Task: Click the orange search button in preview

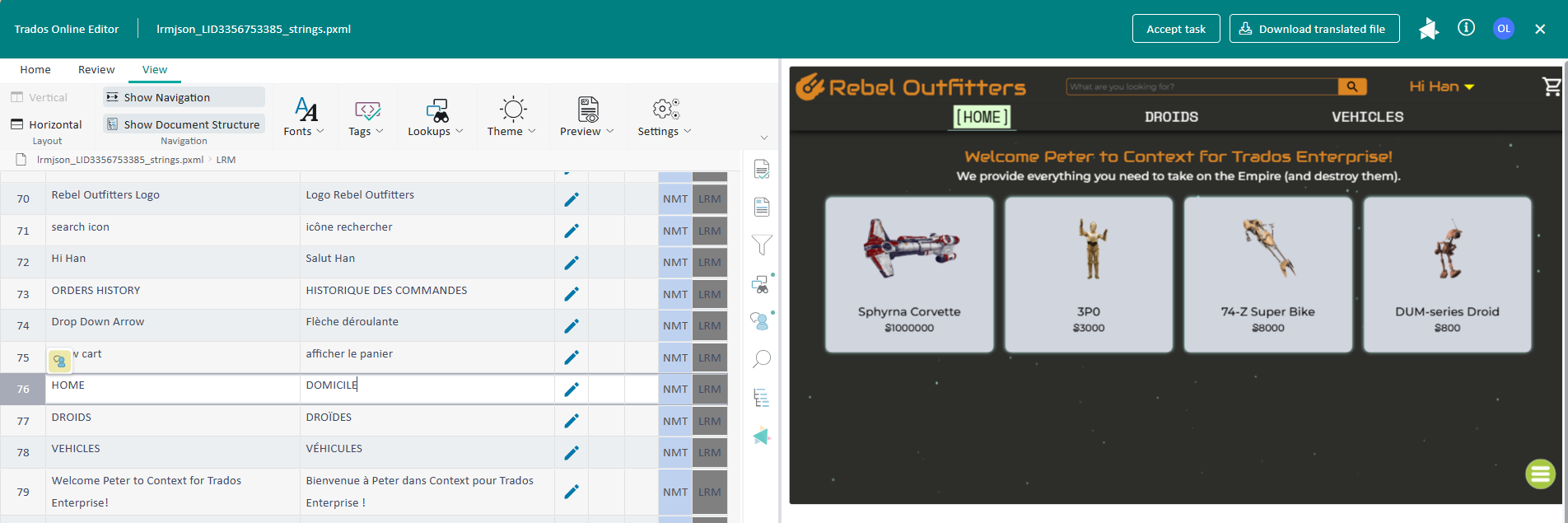Action: (1351, 86)
